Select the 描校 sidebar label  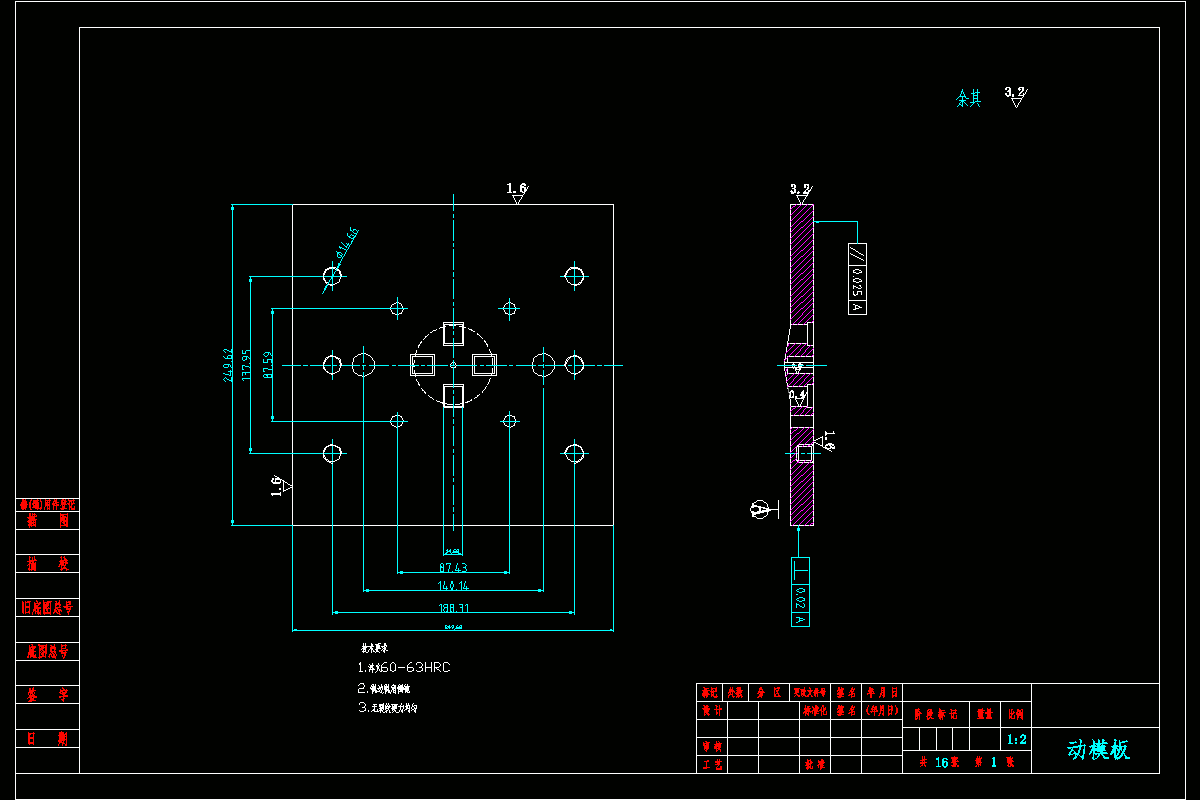(x=48, y=564)
